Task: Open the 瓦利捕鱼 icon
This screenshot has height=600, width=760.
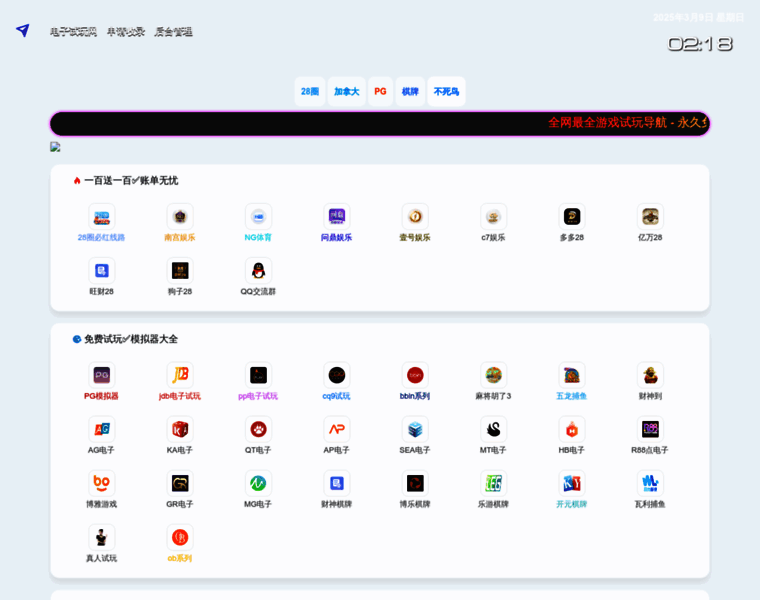Action: click(x=650, y=483)
